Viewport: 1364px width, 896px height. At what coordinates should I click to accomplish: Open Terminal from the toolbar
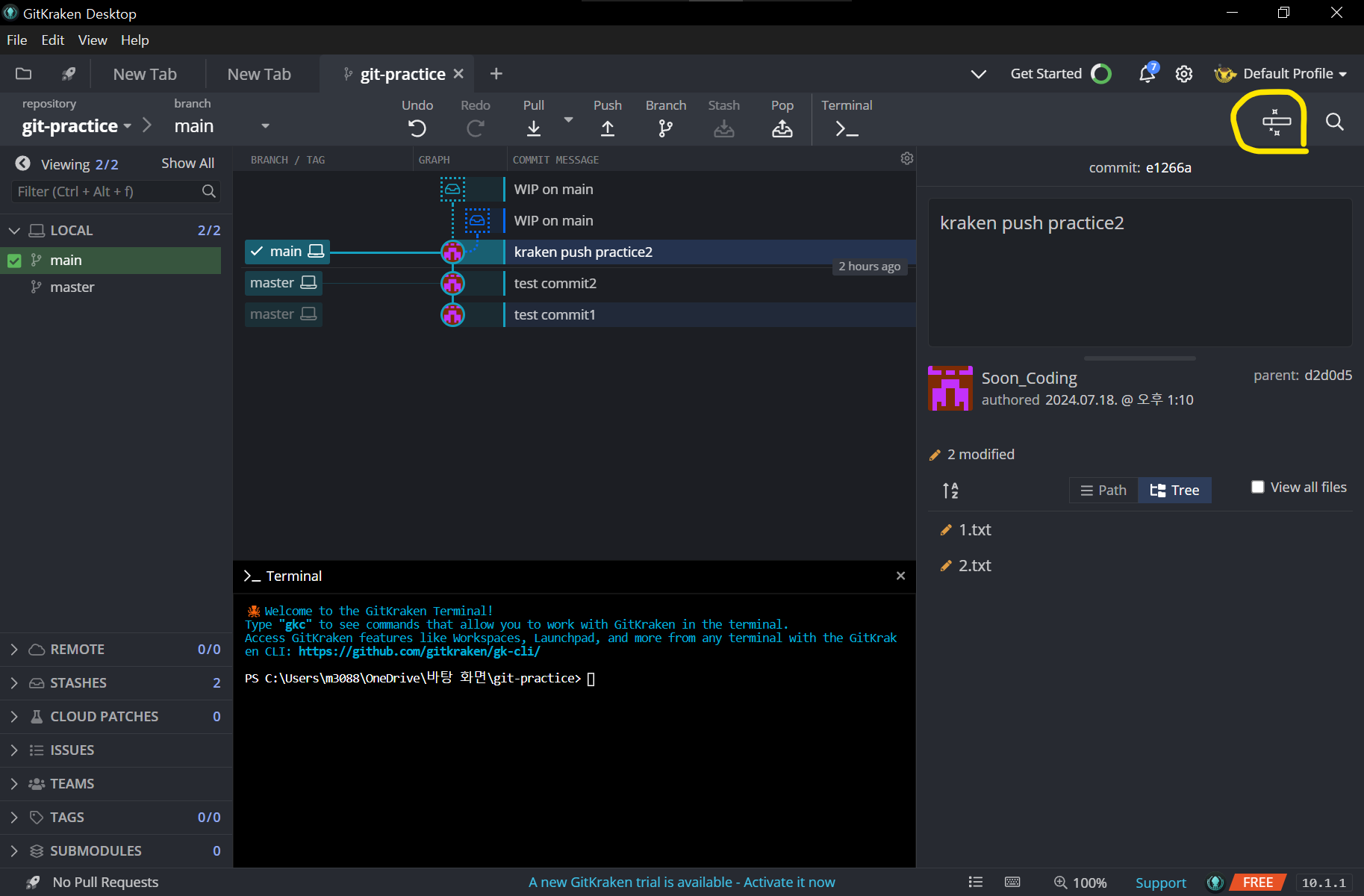(x=847, y=128)
